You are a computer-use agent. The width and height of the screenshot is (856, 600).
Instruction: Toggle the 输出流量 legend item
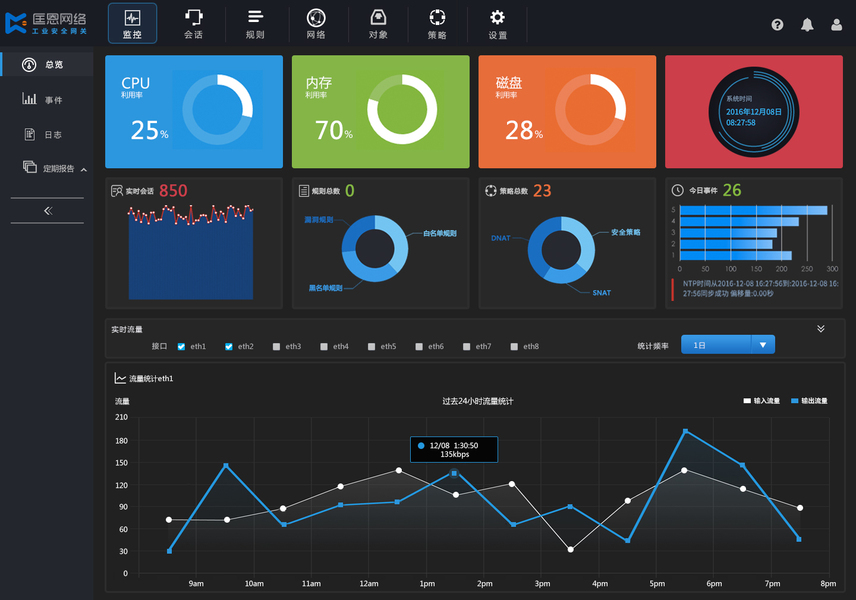tap(809, 401)
